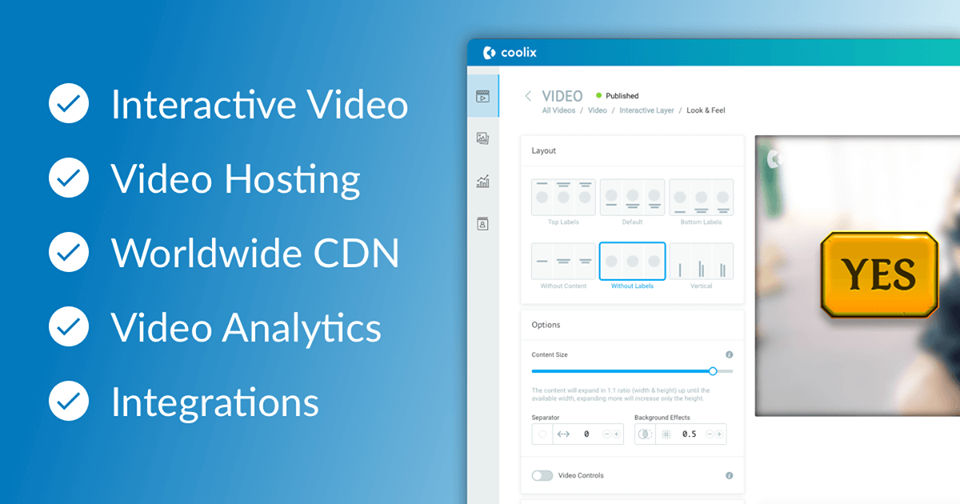
Task: Open the analytics chart sidebar icon
Action: 482,181
